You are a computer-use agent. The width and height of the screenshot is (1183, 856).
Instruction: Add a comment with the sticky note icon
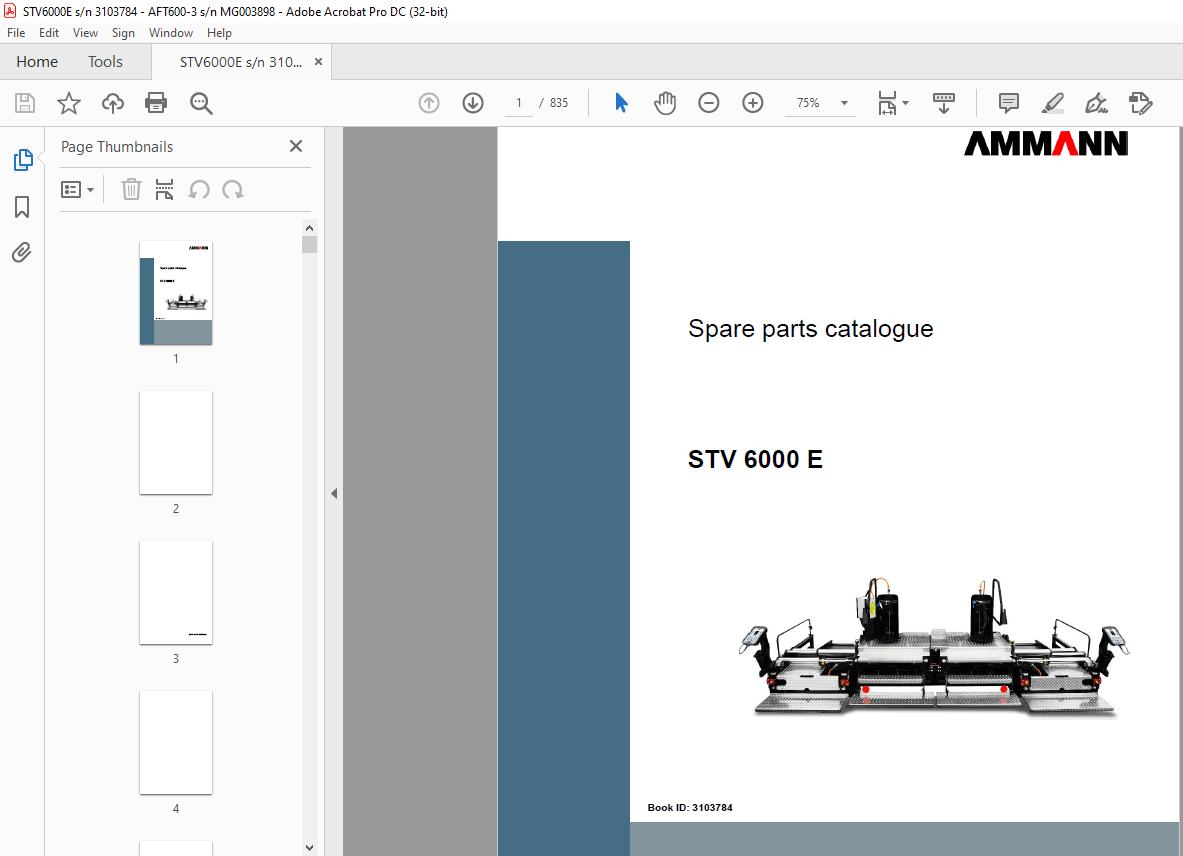1009,103
